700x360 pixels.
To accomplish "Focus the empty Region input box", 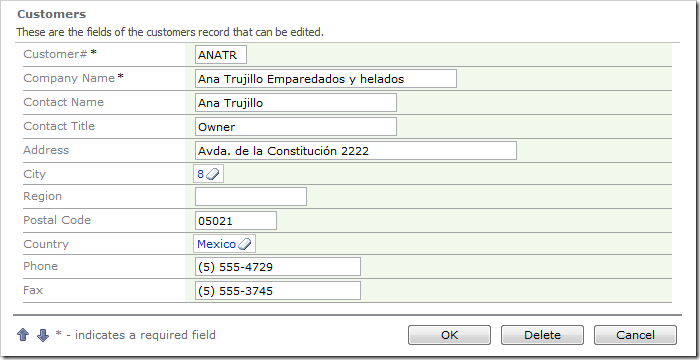I will click(251, 197).
